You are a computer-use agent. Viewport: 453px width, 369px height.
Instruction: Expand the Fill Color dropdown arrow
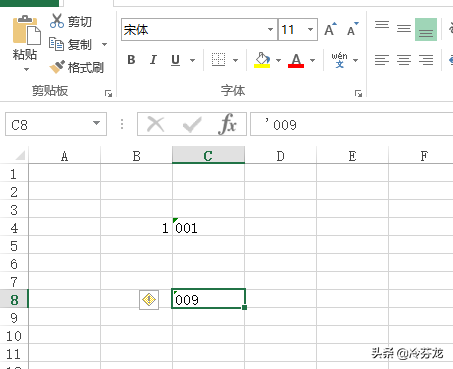click(278, 60)
